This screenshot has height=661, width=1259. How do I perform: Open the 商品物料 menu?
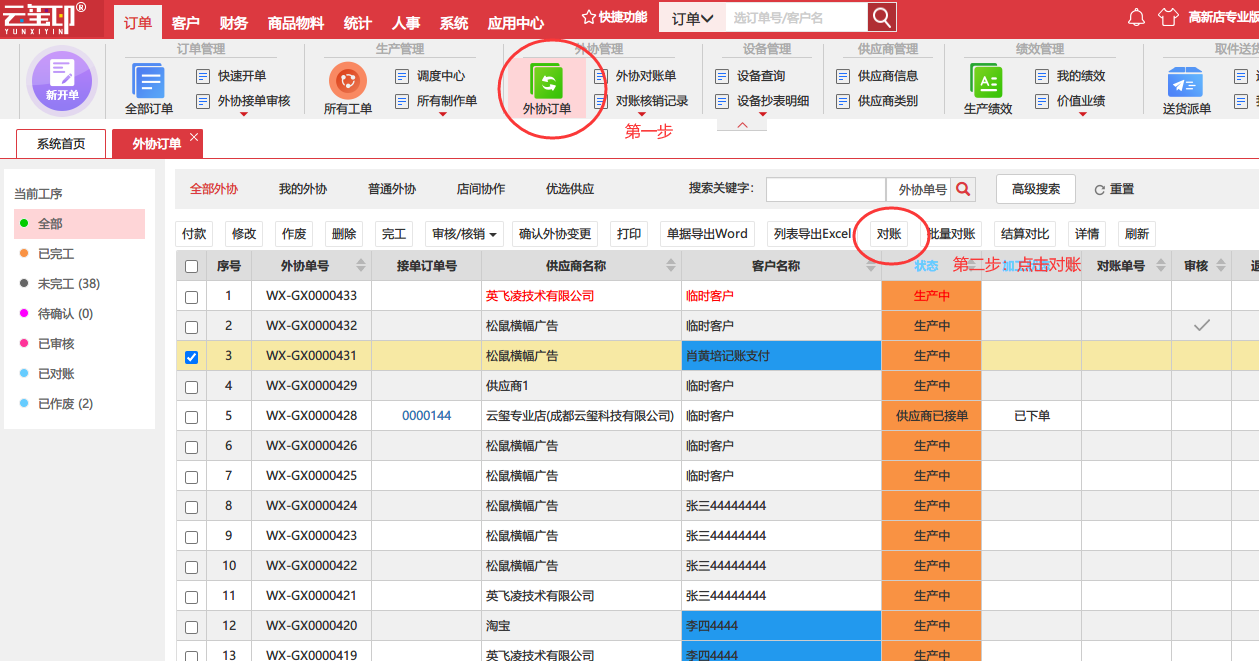click(x=296, y=23)
